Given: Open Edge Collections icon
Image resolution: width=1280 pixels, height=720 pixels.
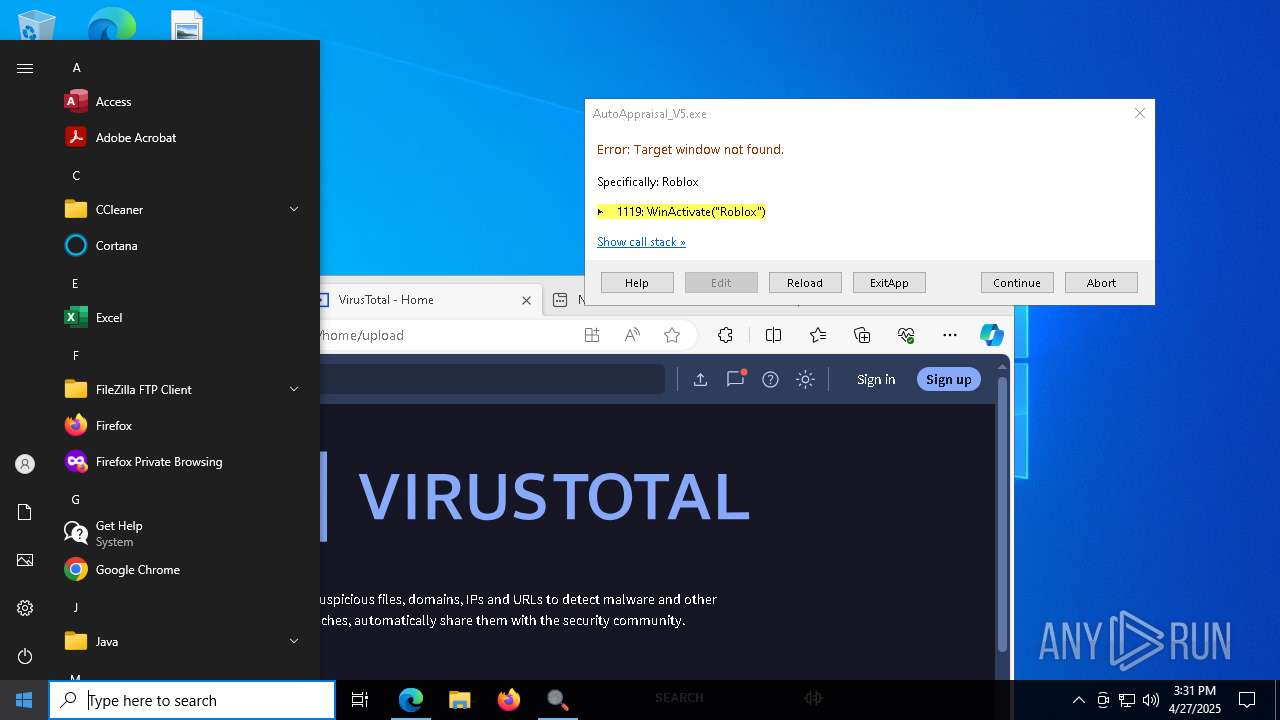Looking at the screenshot, I should pyautogui.click(x=862, y=335).
